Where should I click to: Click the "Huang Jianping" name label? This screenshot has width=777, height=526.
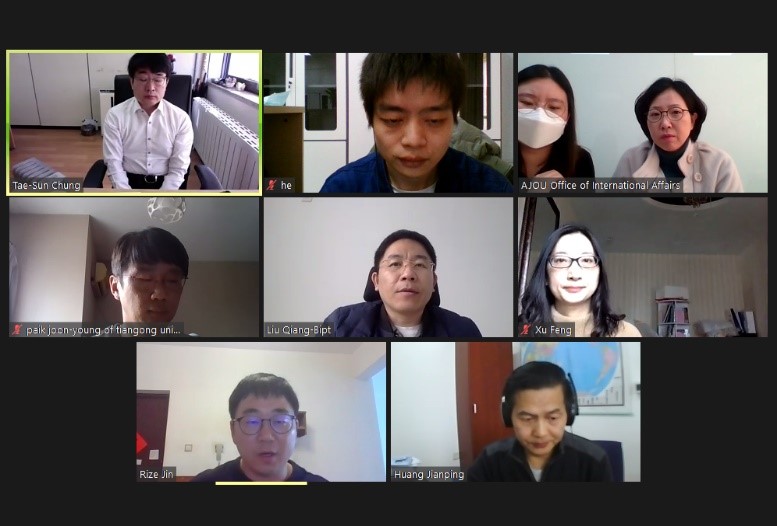click(429, 474)
